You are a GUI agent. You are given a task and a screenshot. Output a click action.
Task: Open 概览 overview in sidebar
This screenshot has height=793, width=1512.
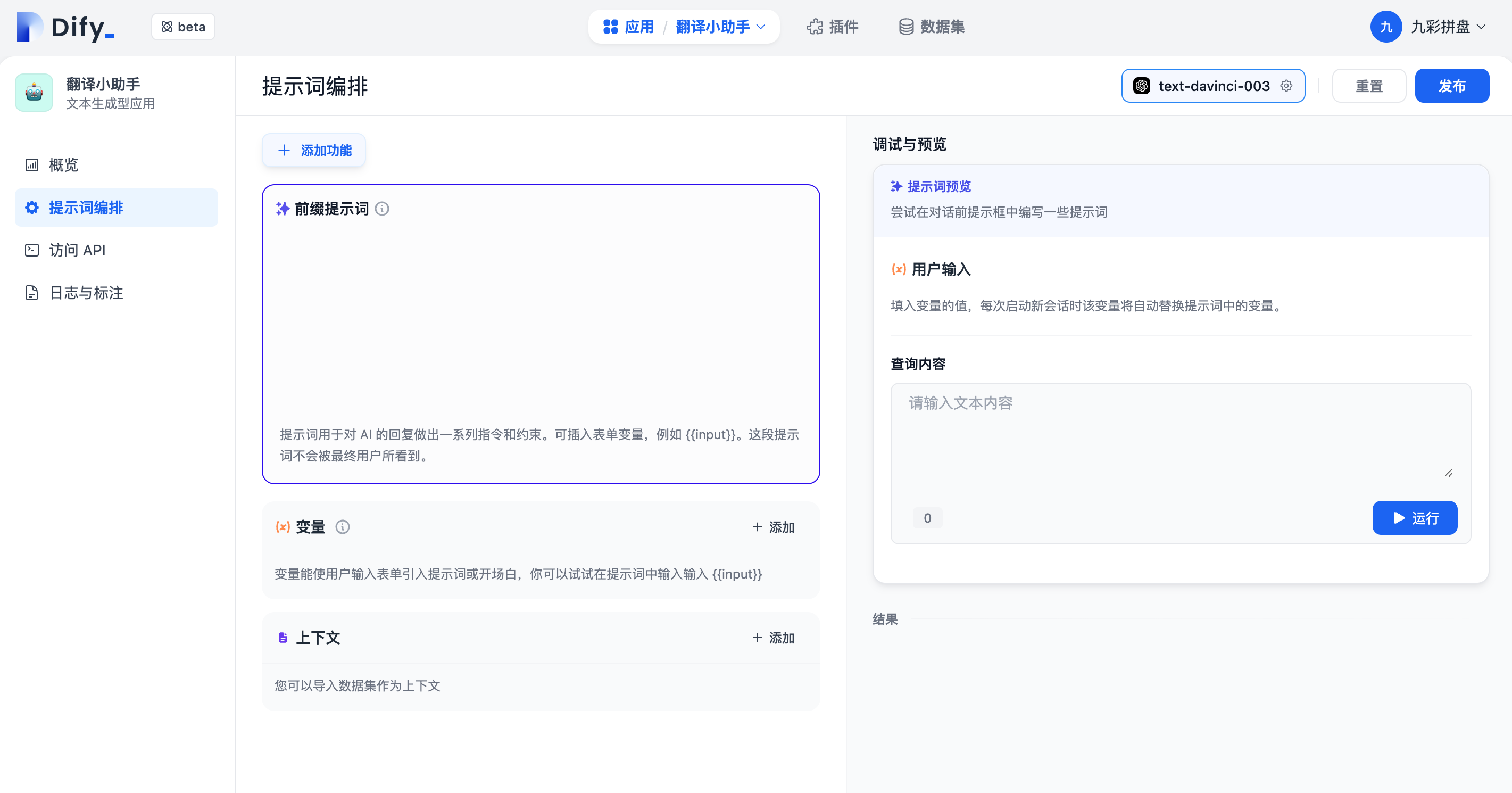tap(63, 165)
